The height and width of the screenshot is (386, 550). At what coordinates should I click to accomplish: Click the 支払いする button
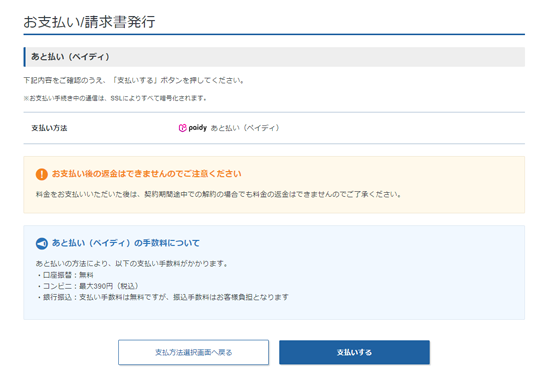pyautogui.click(x=354, y=352)
